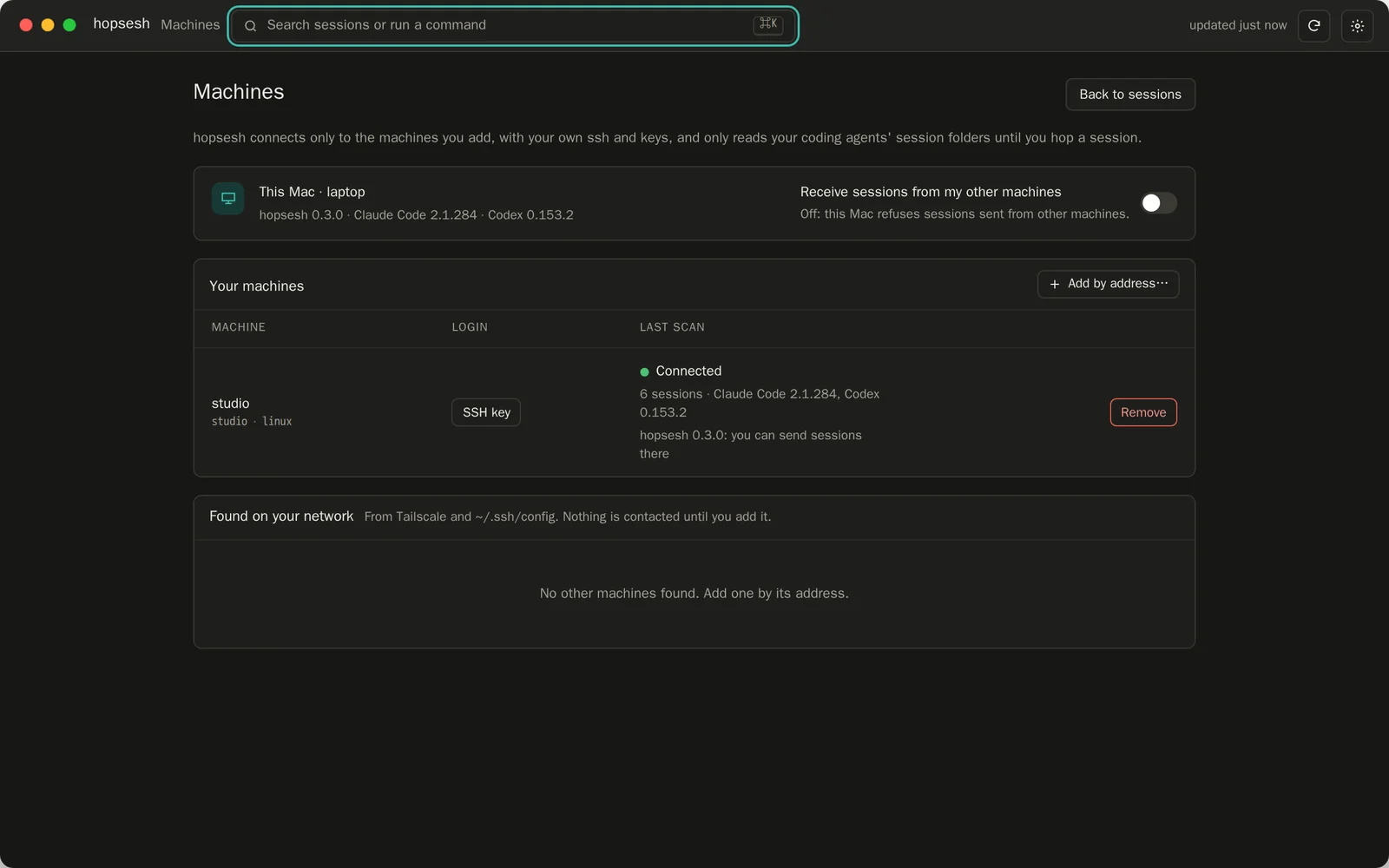The image size is (1389, 868).
Task: Click the LAST SCAN column header
Action: tap(672, 327)
